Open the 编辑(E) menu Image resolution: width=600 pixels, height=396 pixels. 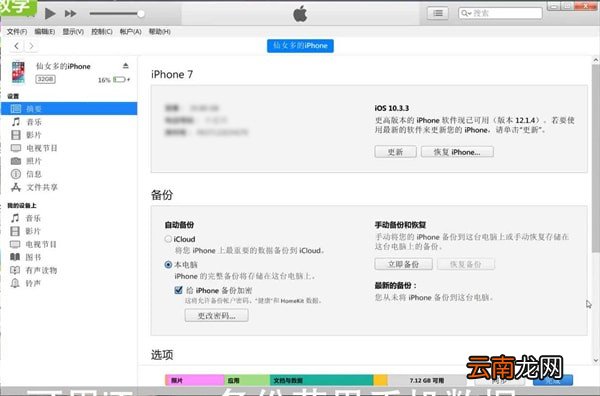click(x=44, y=32)
